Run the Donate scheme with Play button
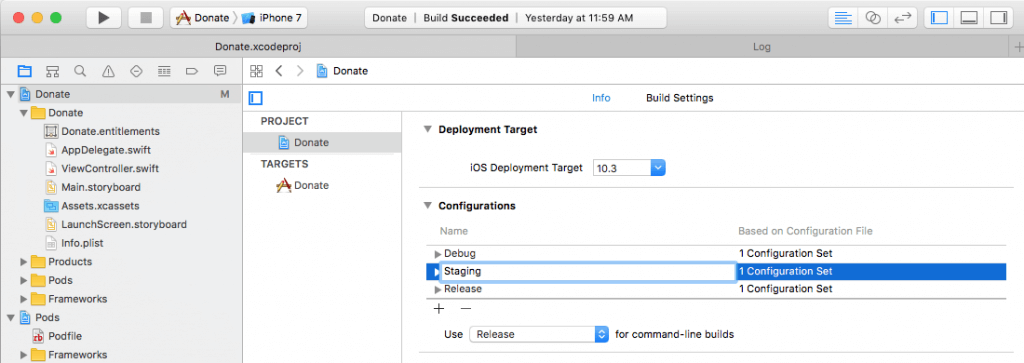 click(x=104, y=18)
